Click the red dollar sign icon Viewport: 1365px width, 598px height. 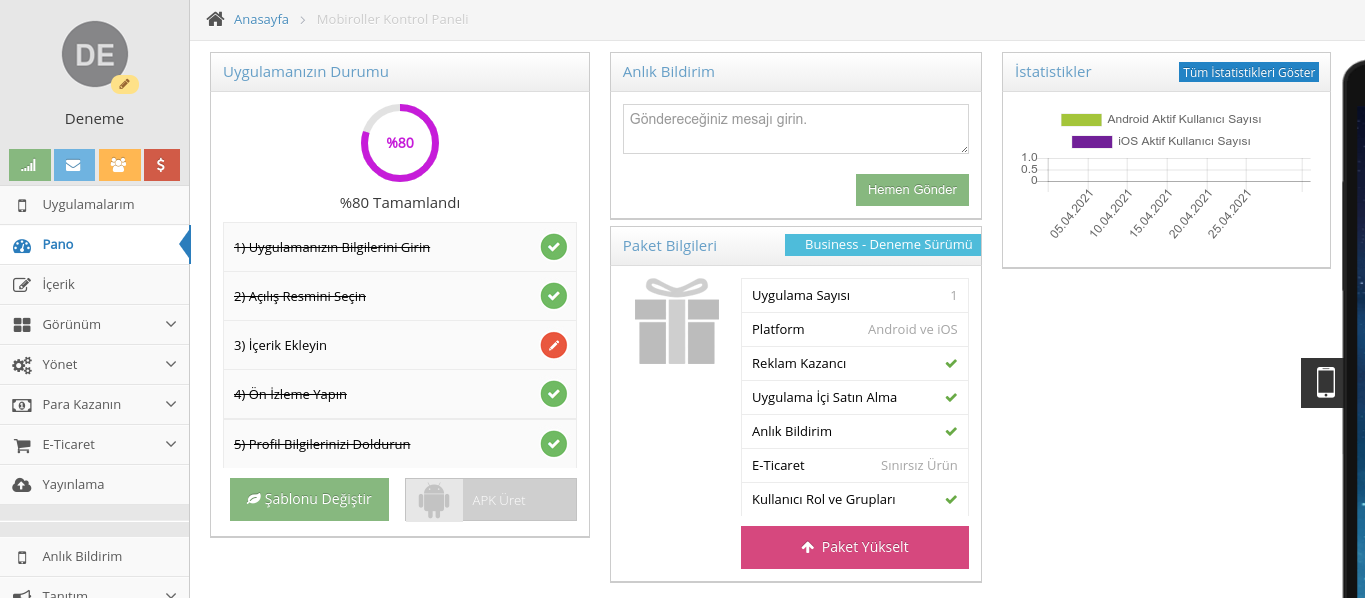coord(162,165)
